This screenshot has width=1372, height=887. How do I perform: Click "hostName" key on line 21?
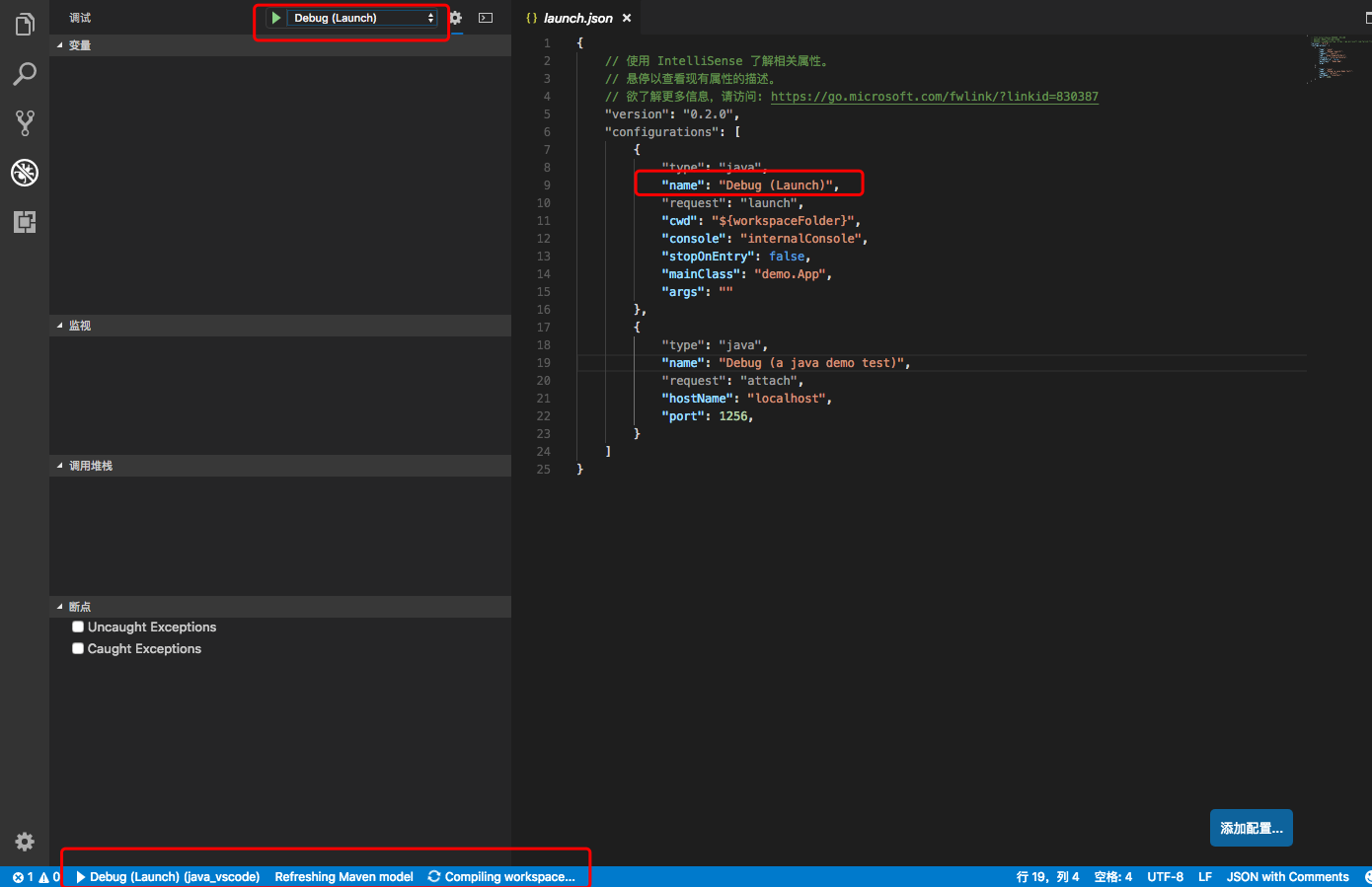pos(699,399)
